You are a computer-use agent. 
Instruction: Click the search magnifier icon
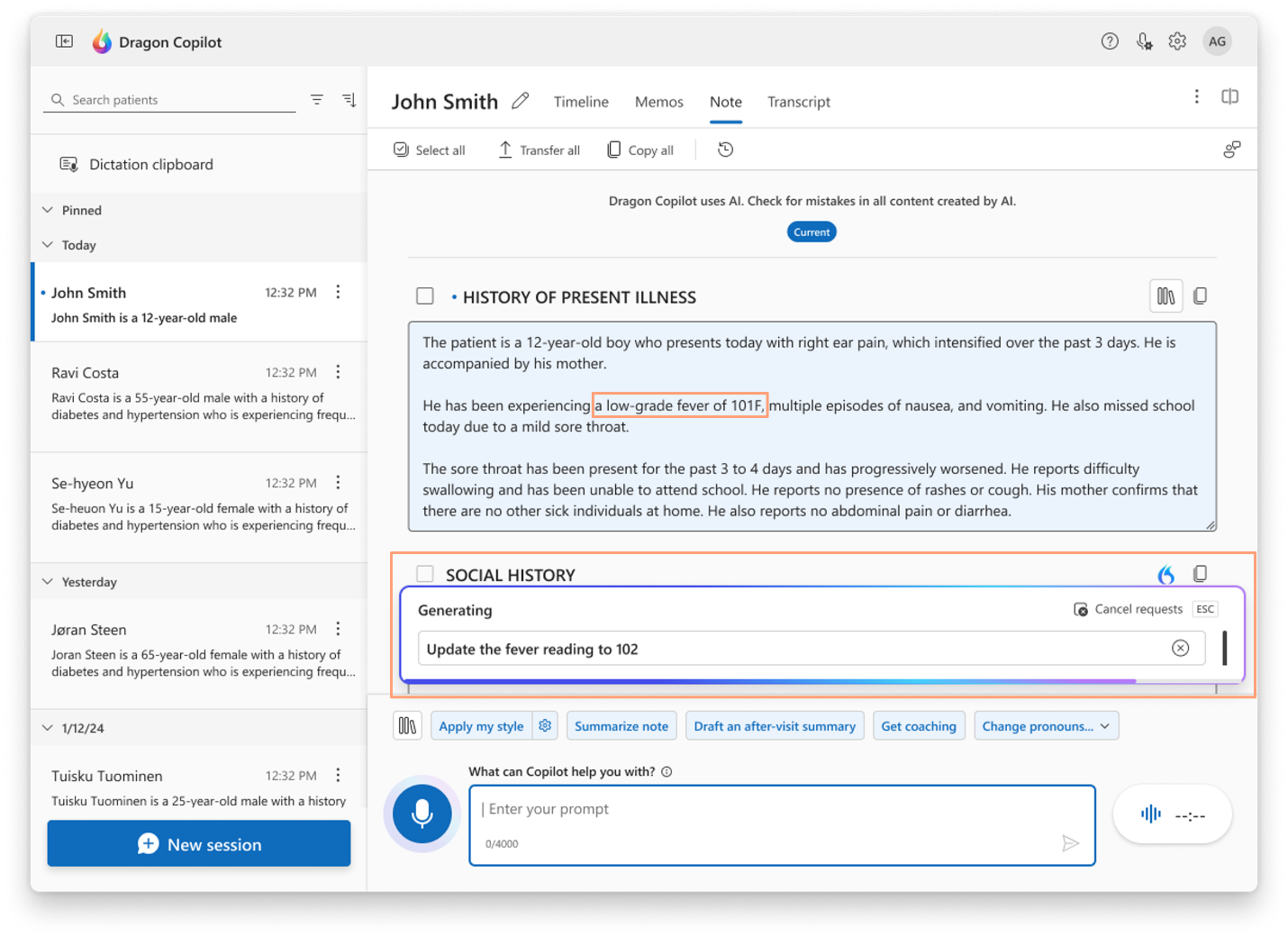click(58, 100)
